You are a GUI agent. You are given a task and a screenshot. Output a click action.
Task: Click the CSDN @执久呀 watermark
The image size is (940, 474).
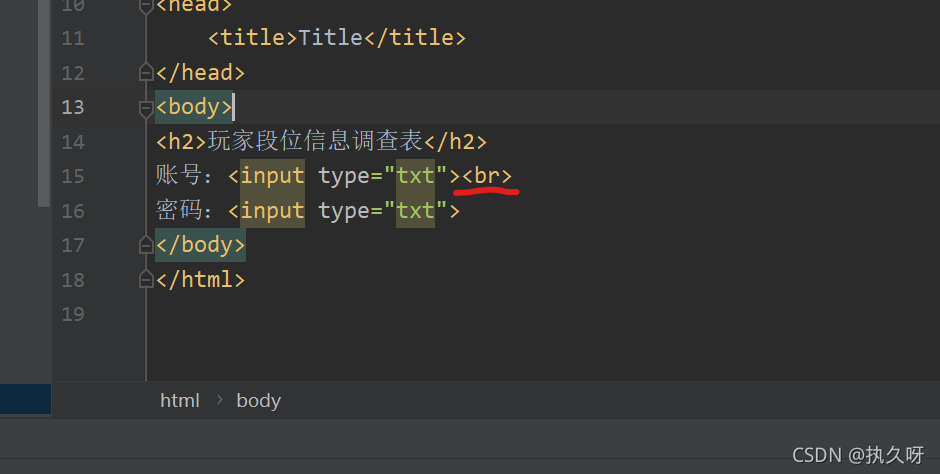858,455
